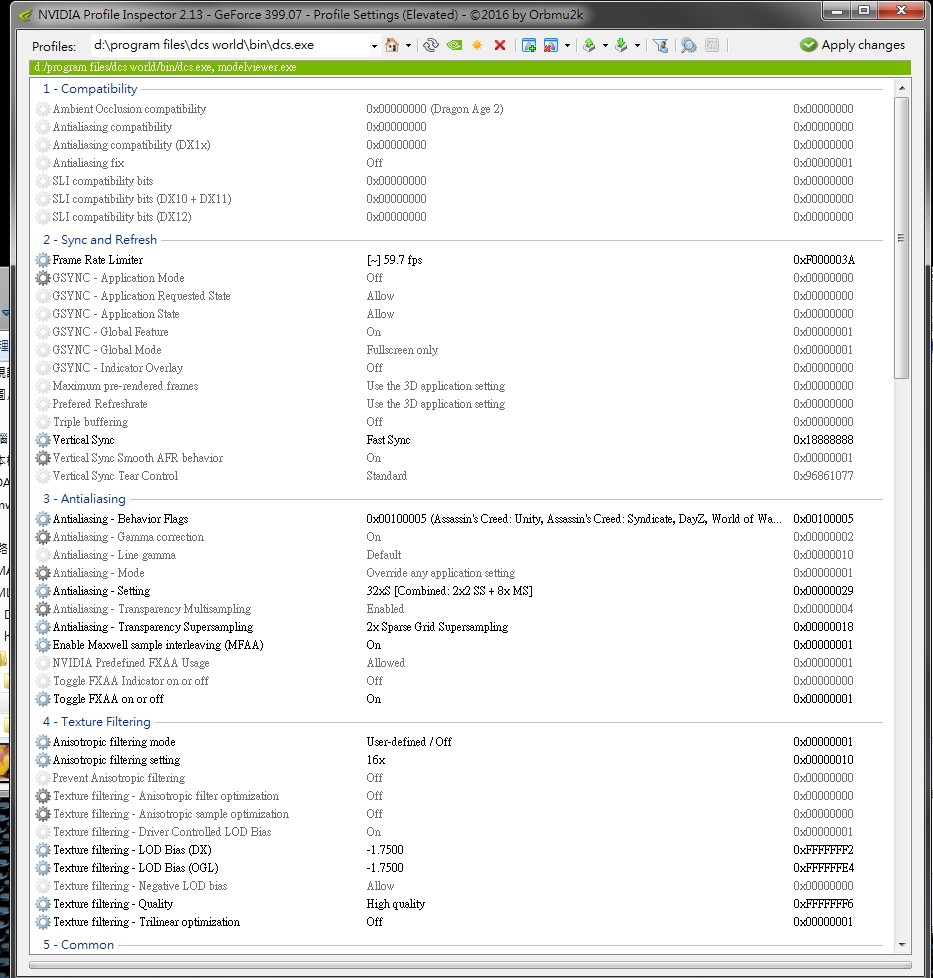The image size is (933, 978).
Task: Go to the global profile via Home icon
Action: 392,45
